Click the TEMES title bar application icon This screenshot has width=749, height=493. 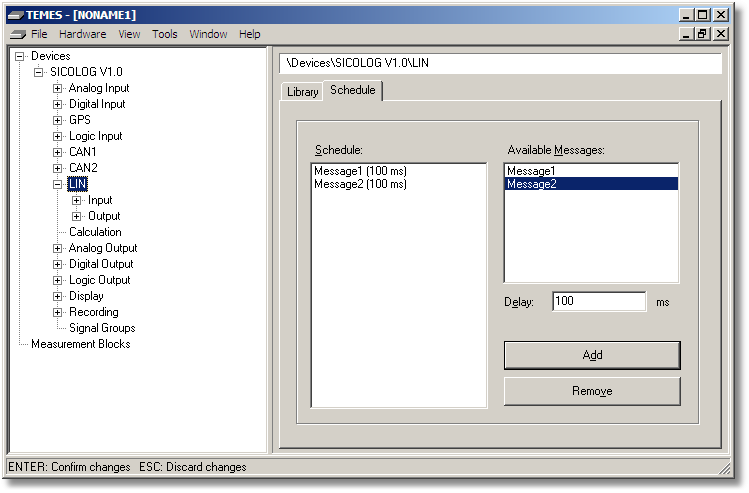[x=16, y=15]
